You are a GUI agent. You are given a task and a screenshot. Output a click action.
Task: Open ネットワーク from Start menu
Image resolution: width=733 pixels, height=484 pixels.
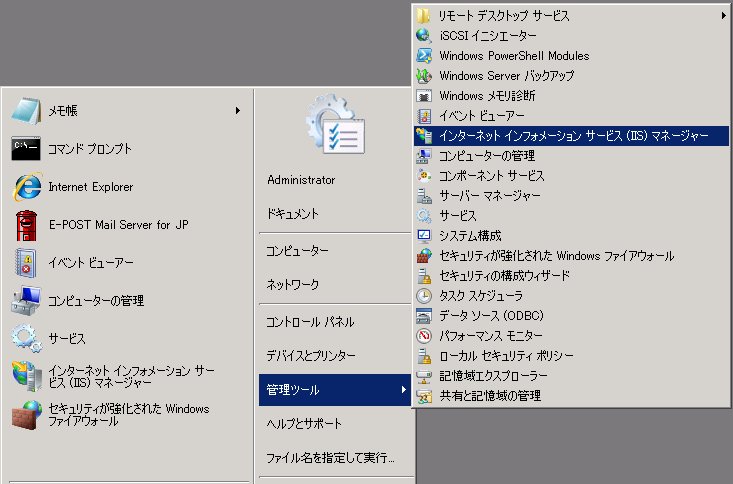point(293,284)
